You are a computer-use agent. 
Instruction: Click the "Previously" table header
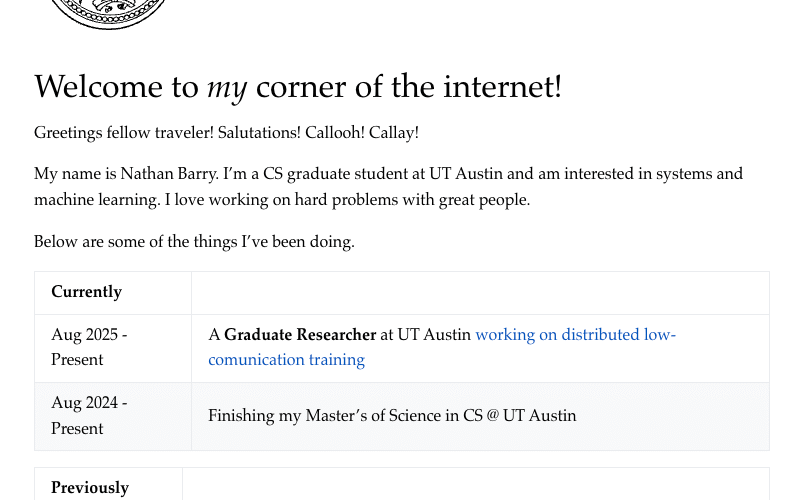pos(90,487)
